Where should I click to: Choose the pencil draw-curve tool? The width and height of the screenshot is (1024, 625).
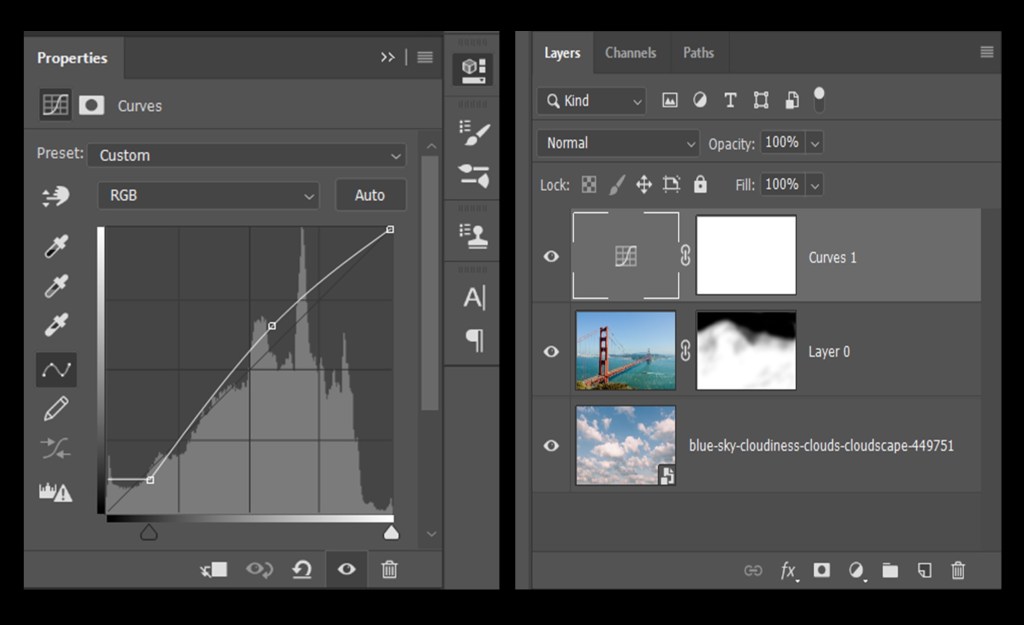(x=56, y=408)
